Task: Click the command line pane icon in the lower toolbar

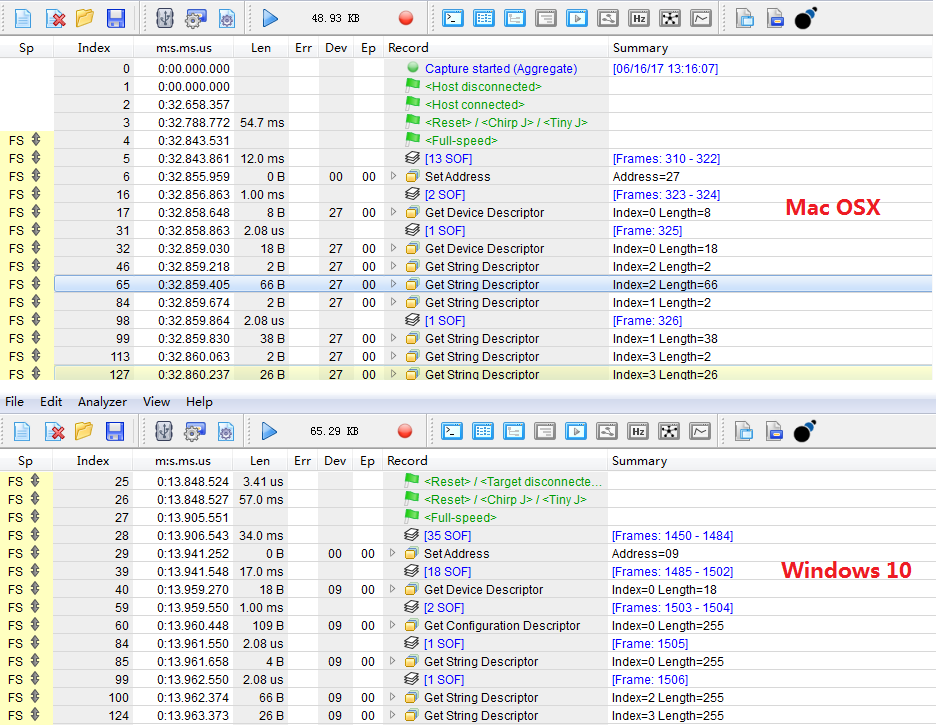Action: click(x=452, y=431)
